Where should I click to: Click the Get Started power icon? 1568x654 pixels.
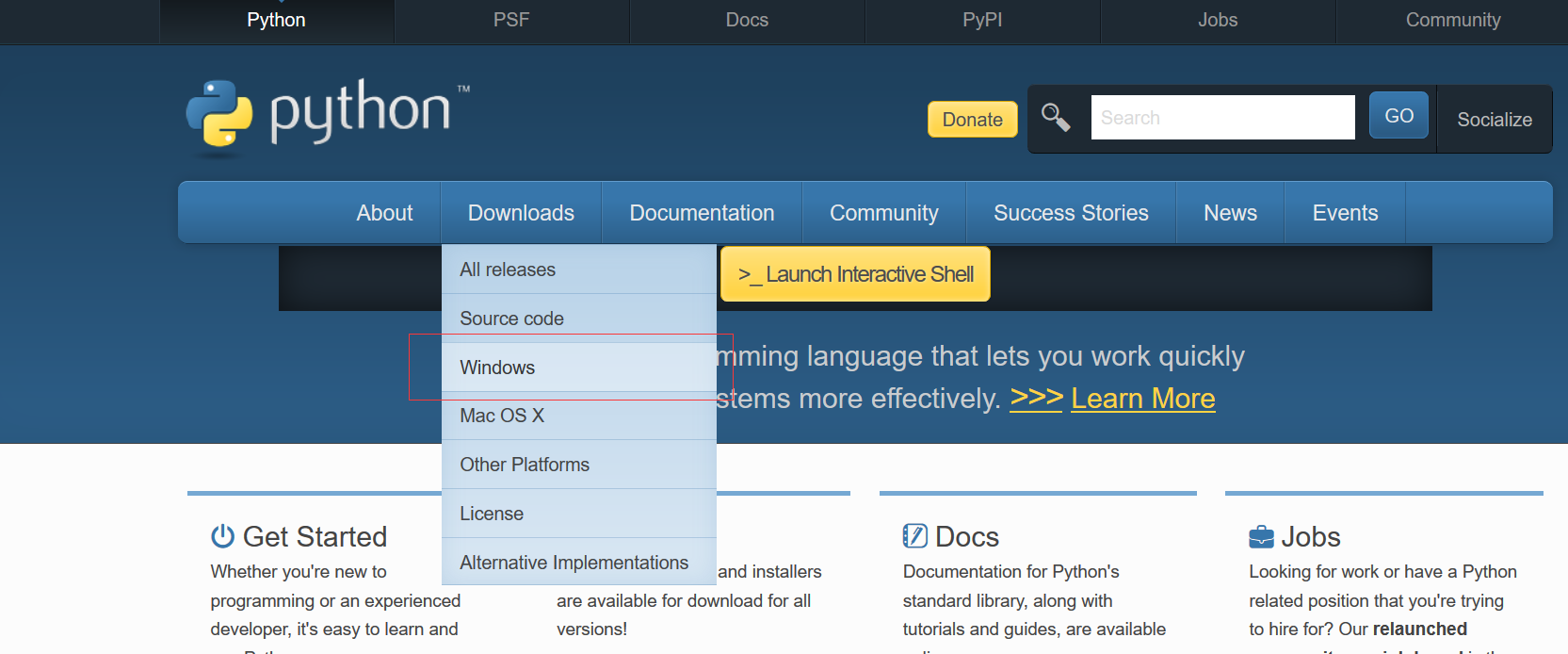(x=223, y=536)
